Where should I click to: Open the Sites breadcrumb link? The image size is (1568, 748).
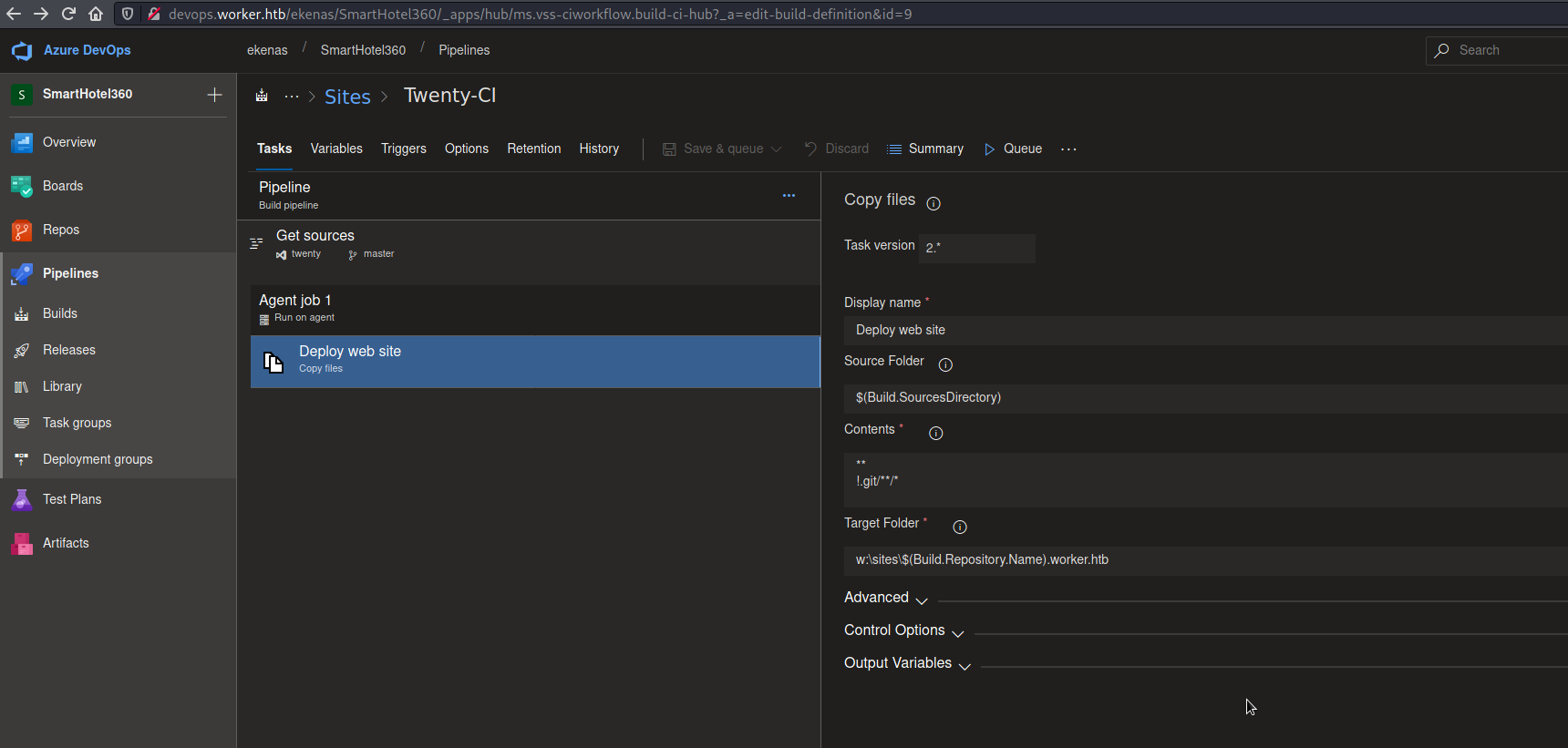point(347,97)
